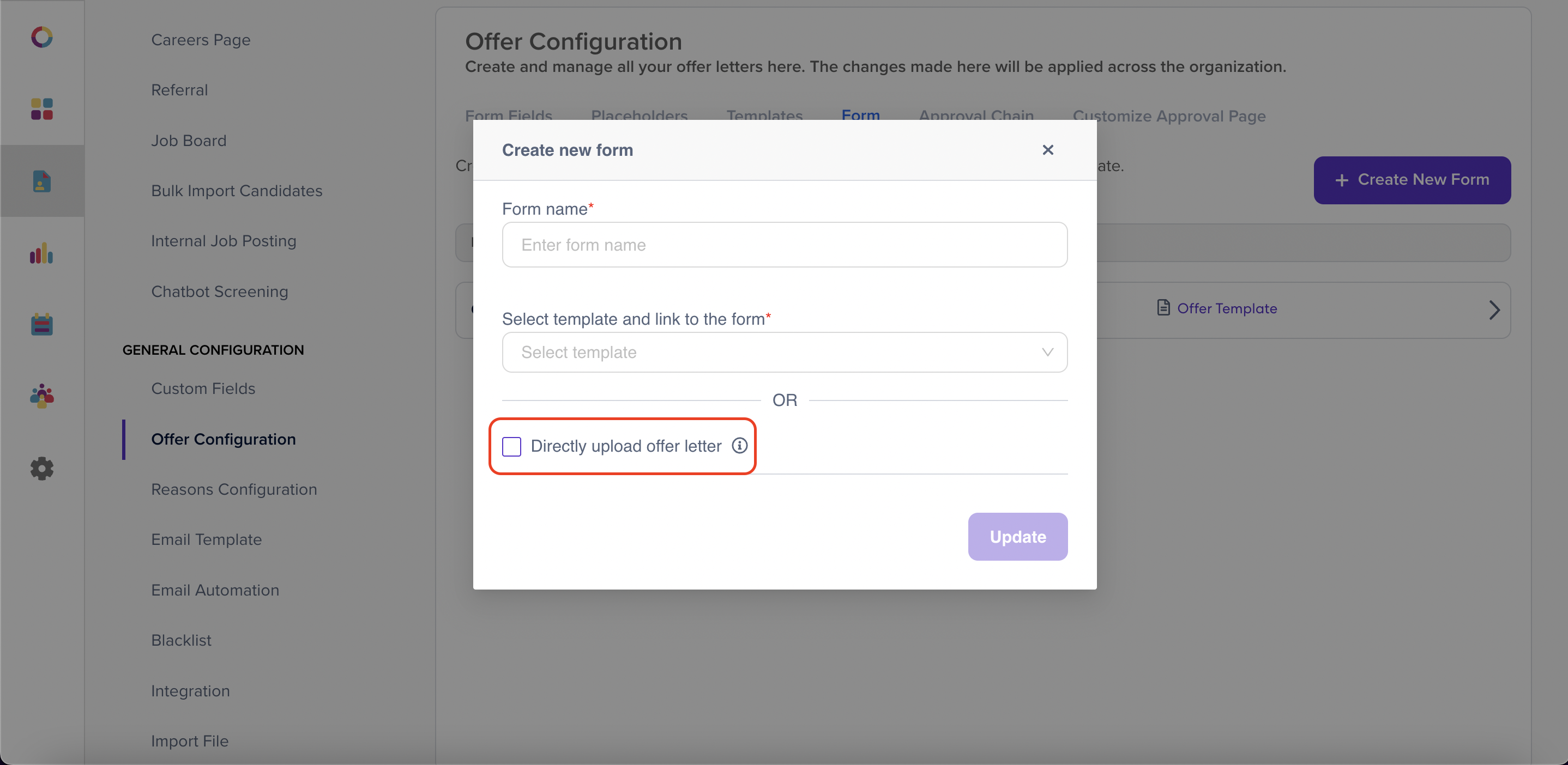1568x765 pixels.
Task: Click the Update button
Action: click(x=1018, y=536)
